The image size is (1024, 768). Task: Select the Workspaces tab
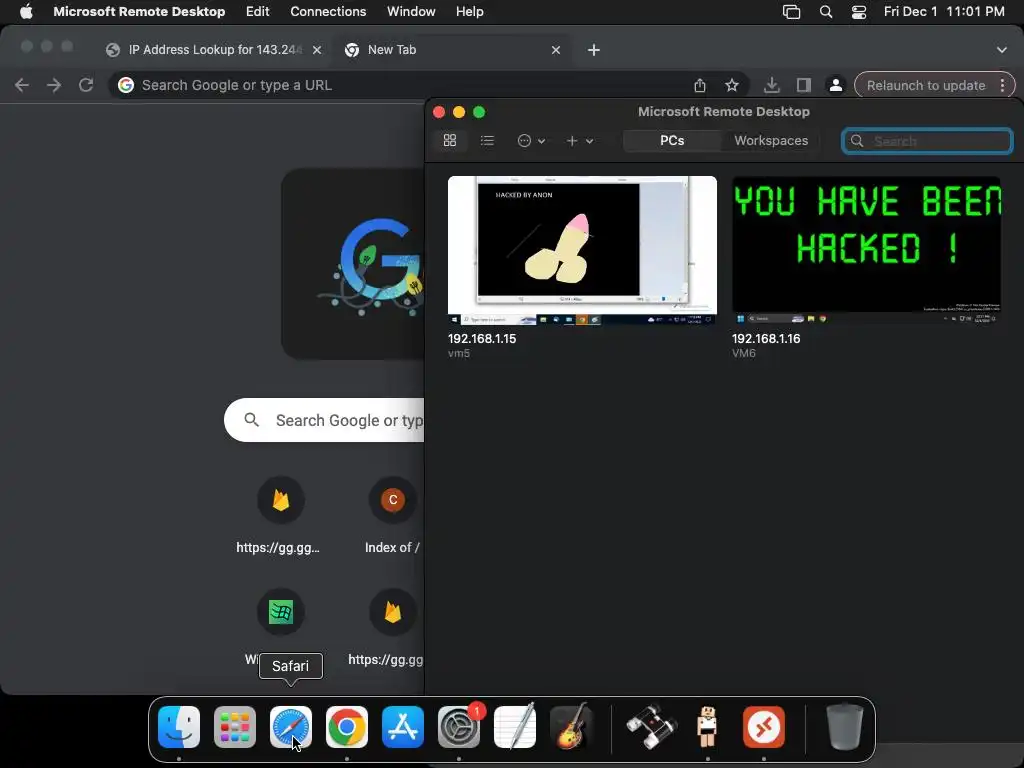coord(771,140)
